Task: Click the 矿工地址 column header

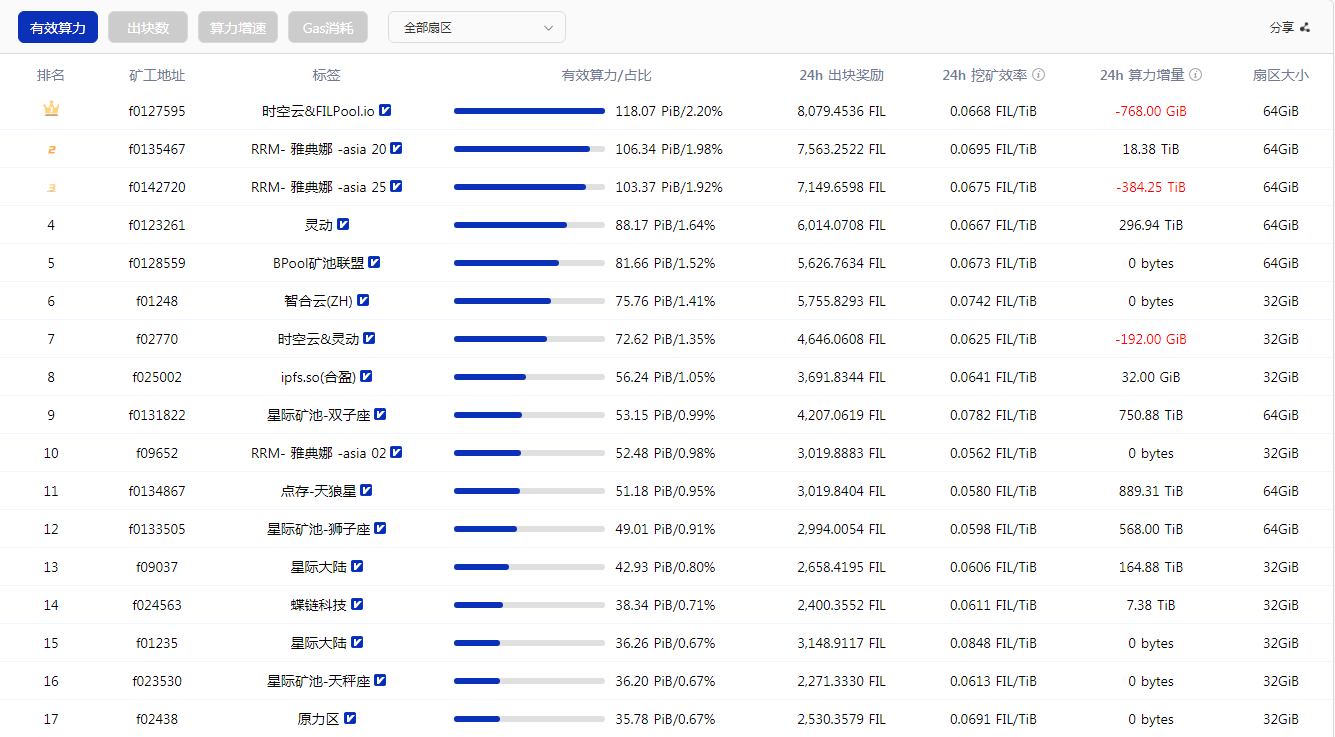Action: click(157, 75)
